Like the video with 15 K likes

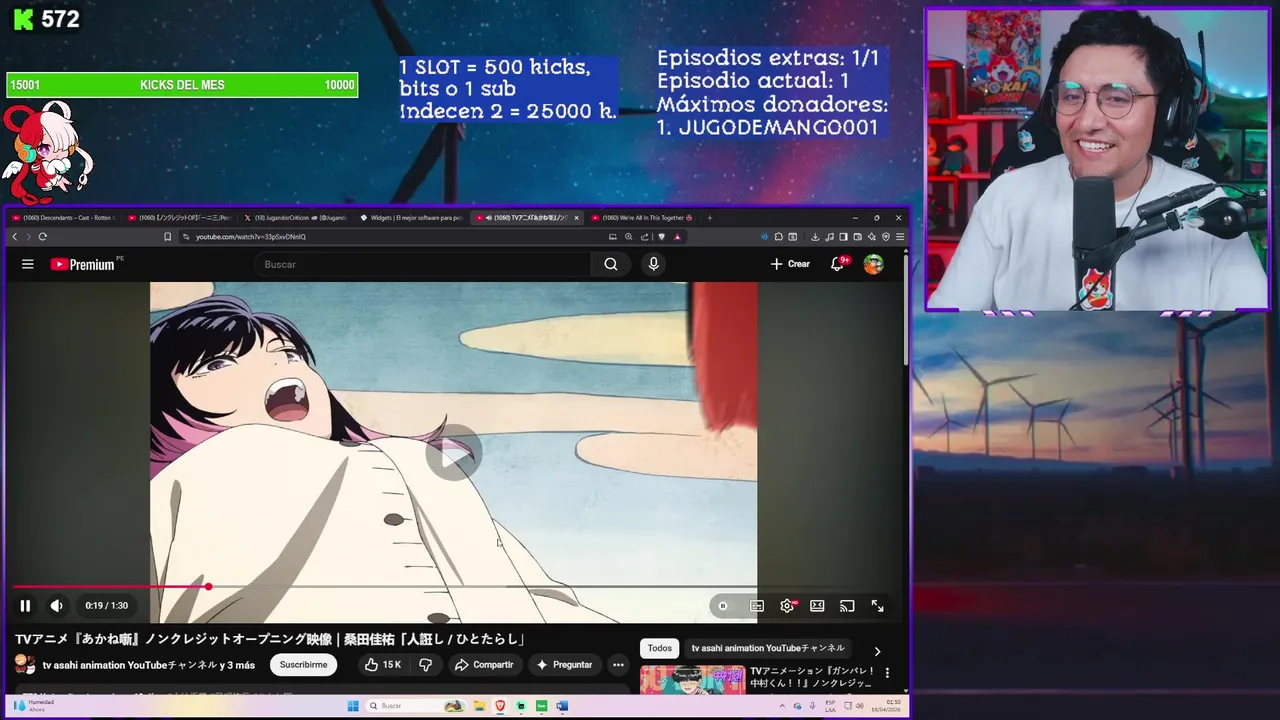tap(383, 665)
